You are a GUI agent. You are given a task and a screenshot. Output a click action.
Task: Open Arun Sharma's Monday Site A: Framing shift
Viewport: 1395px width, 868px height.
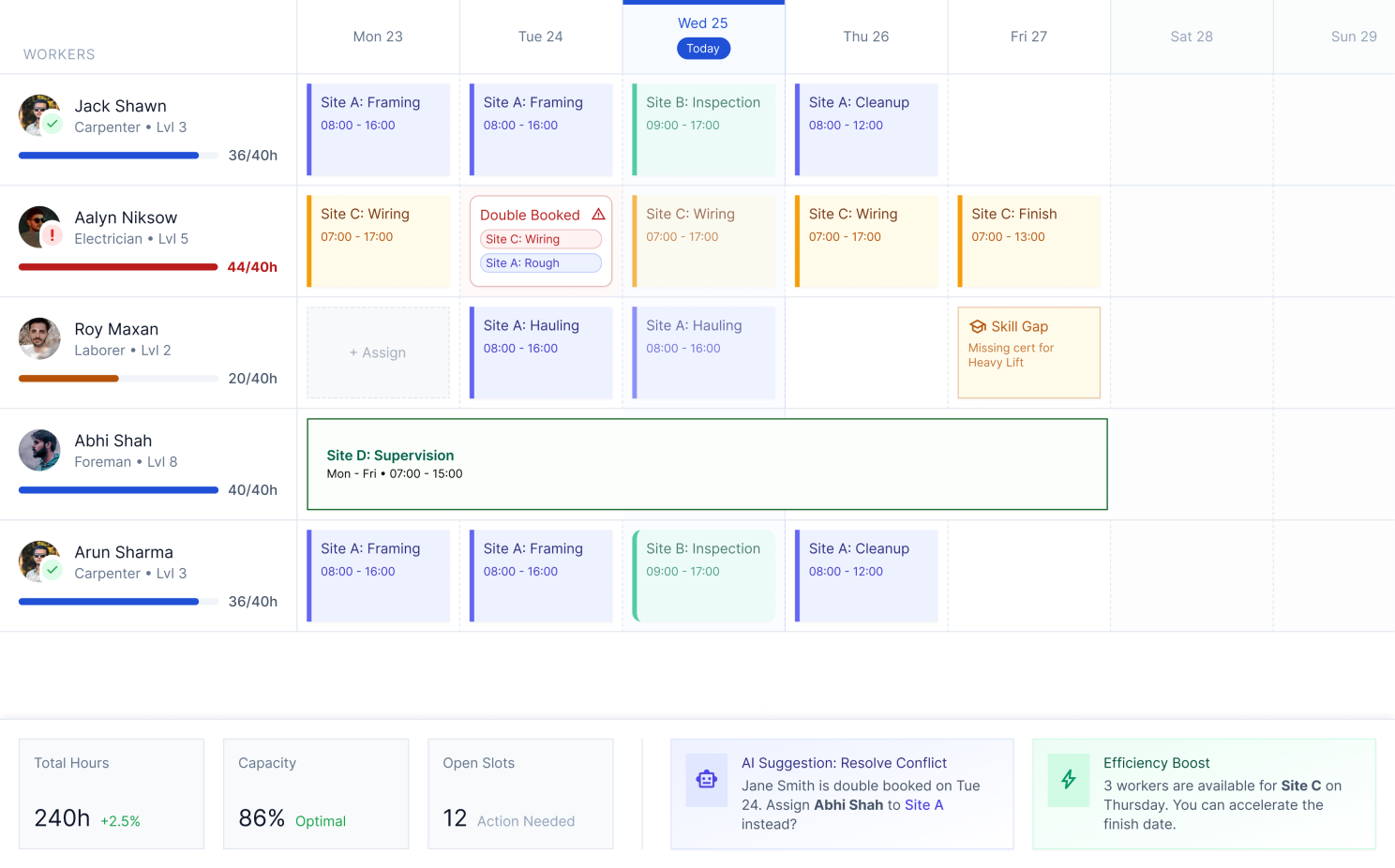tap(378, 576)
